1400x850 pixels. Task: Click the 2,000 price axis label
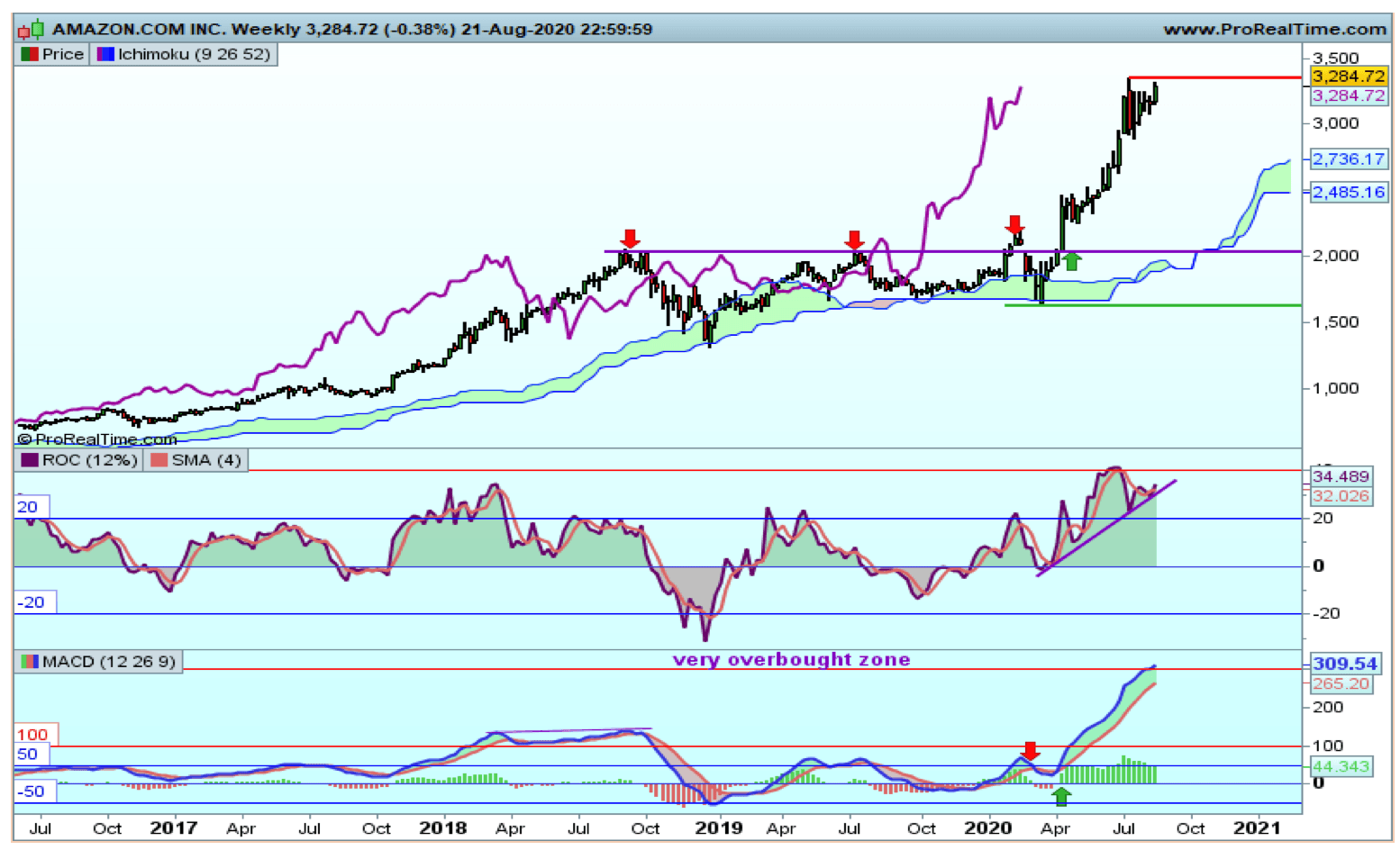coord(1336,256)
